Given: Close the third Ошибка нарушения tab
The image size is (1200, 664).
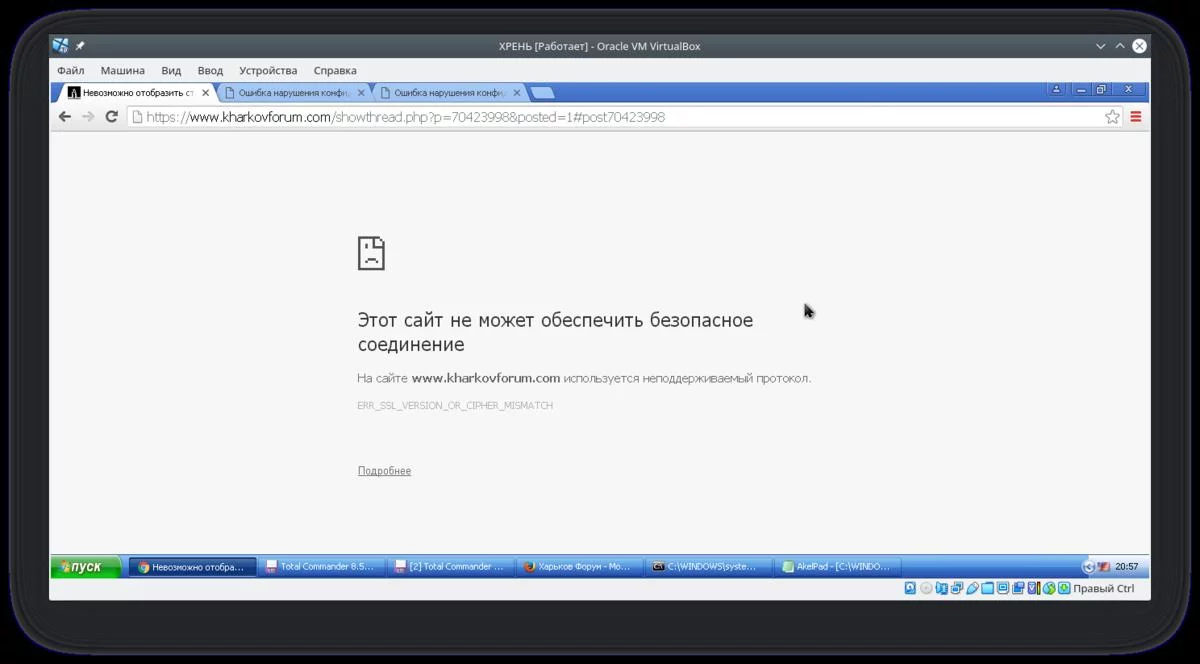Looking at the screenshot, I should point(517,93).
